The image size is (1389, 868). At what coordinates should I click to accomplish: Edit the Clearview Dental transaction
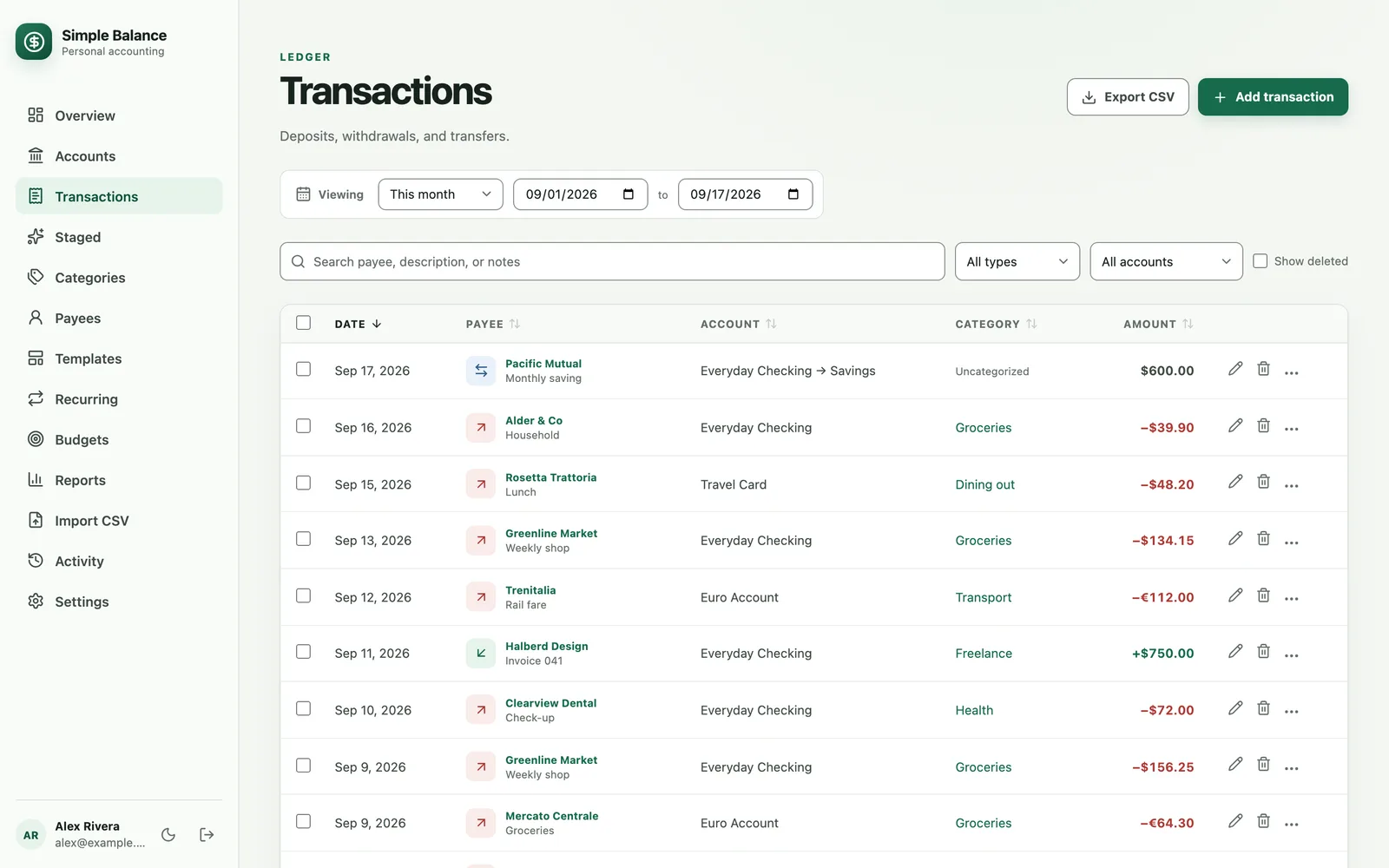pos(1235,708)
